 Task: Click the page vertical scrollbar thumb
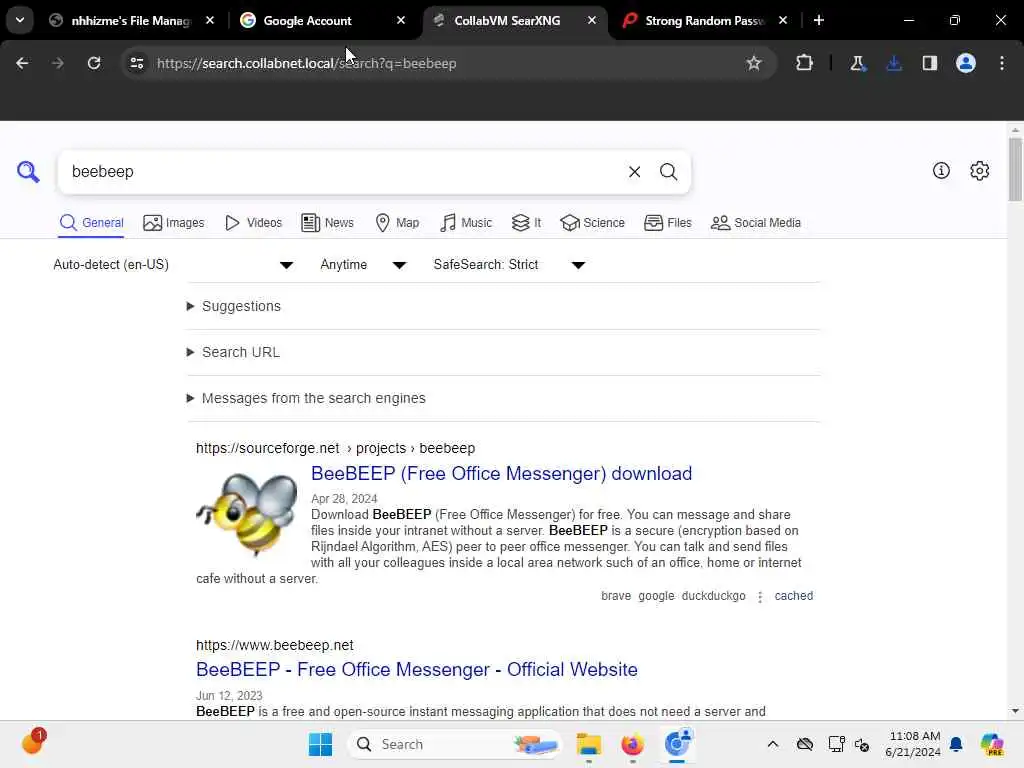(x=1014, y=169)
